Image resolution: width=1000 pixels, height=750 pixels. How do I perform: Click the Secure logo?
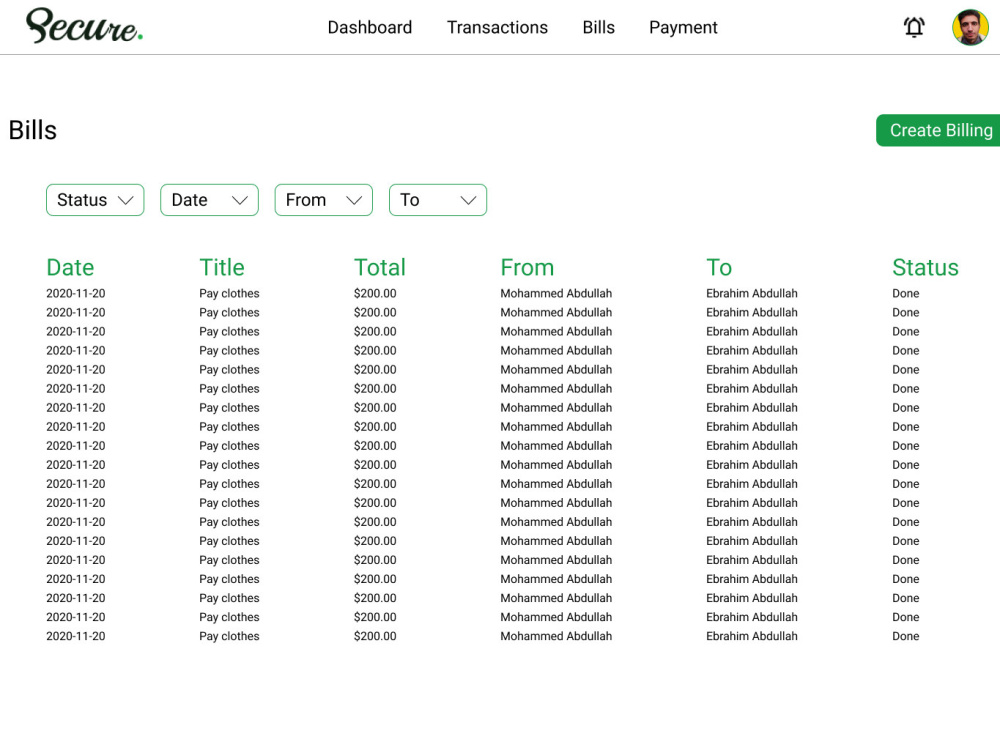[x=84, y=26]
